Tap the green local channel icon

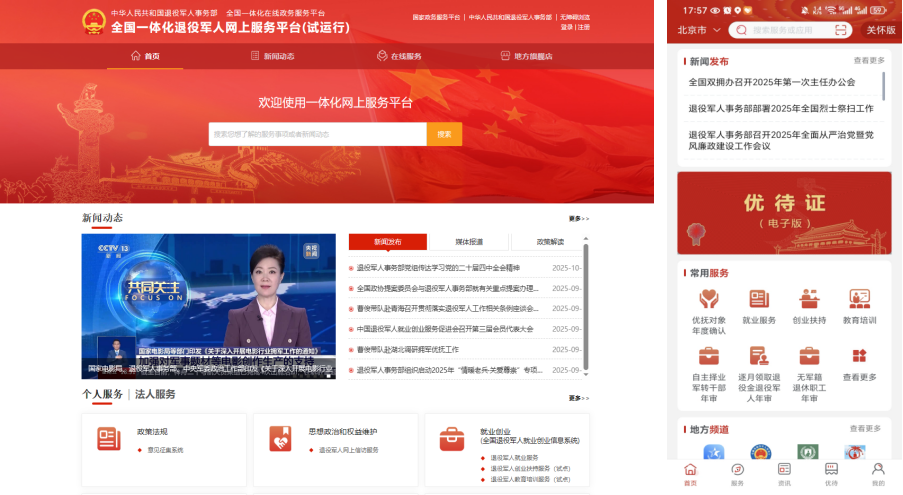pos(807,452)
